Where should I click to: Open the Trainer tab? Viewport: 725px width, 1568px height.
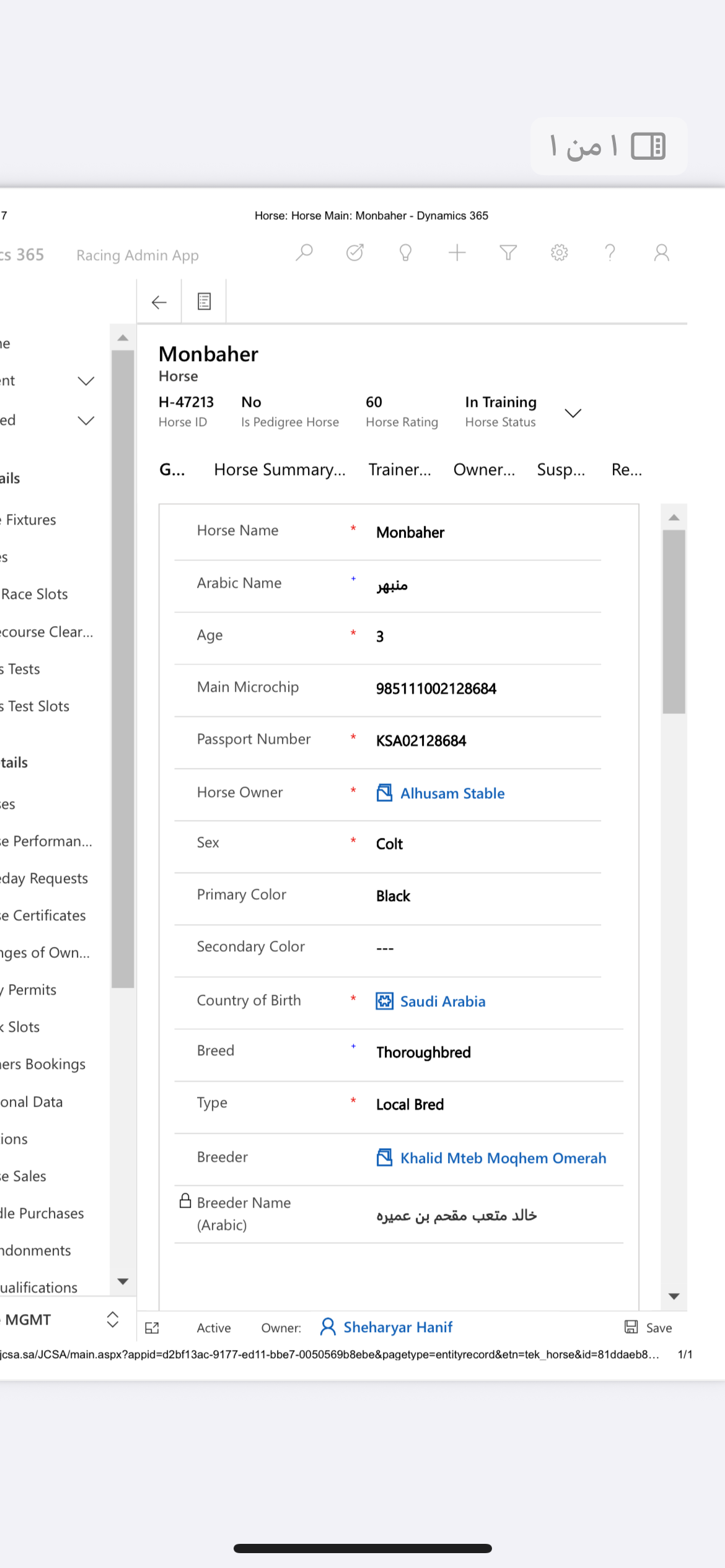click(x=400, y=470)
